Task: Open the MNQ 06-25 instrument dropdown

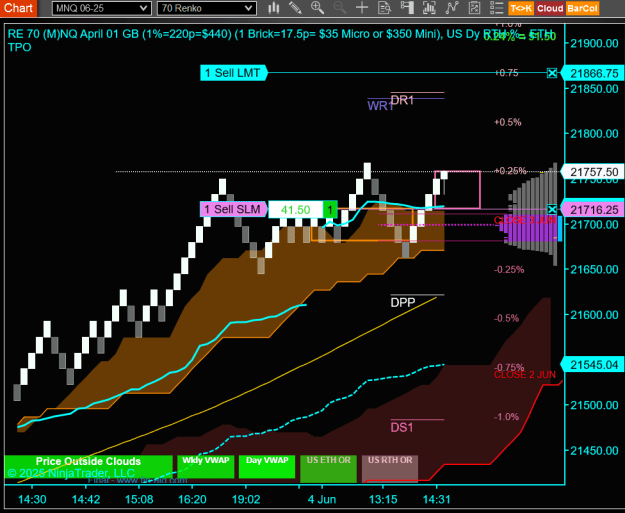Action: click(x=102, y=8)
